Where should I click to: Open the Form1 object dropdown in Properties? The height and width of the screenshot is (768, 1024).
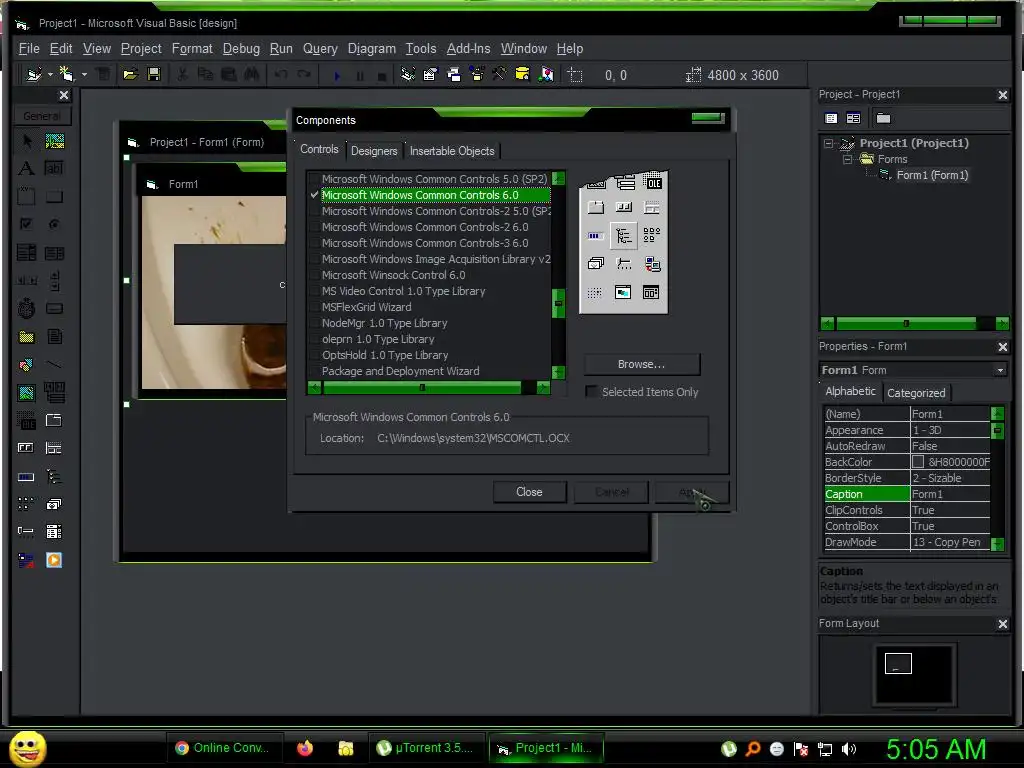1000,370
